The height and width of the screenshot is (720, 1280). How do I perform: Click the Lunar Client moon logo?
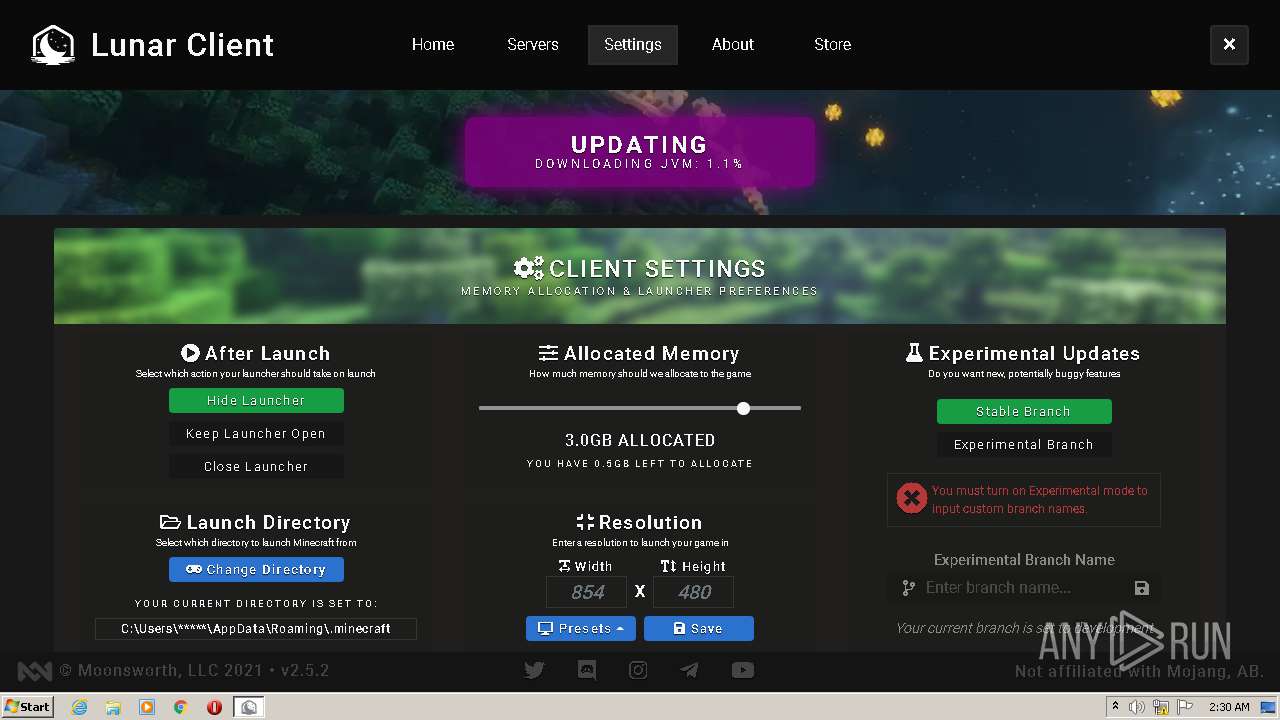(x=53, y=45)
